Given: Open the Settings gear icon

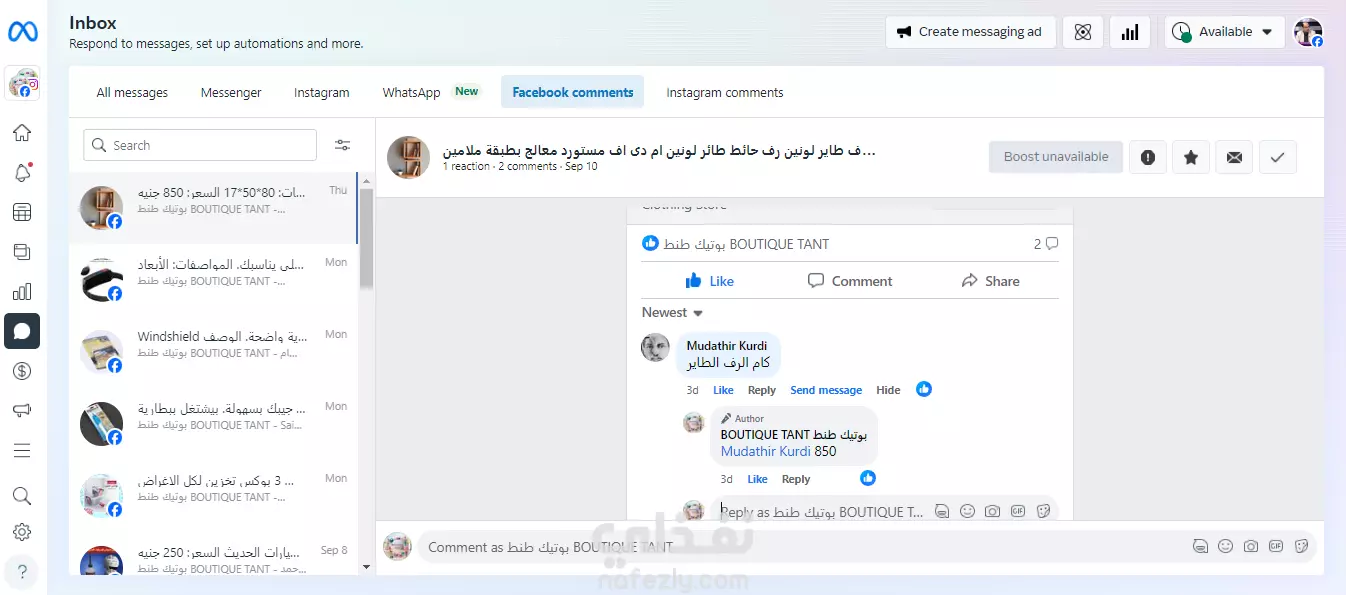Looking at the screenshot, I should (x=22, y=532).
